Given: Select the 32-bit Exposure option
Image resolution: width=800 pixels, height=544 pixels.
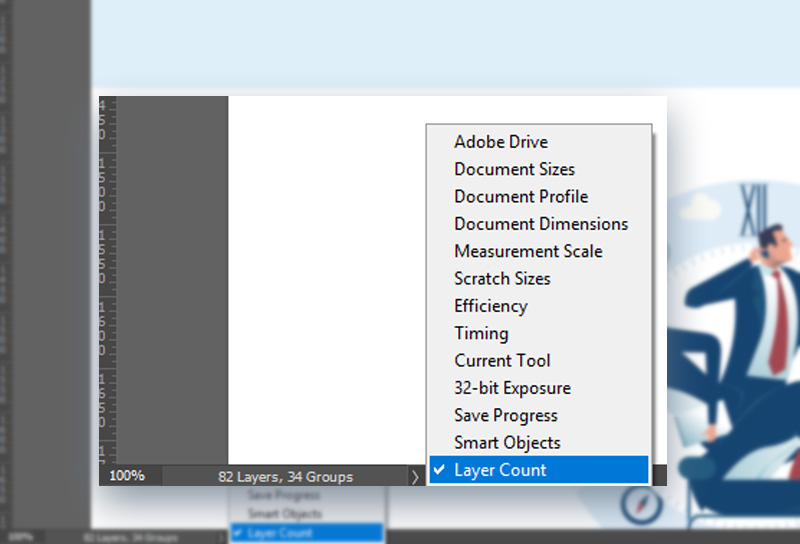Looking at the screenshot, I should (512, 388).
